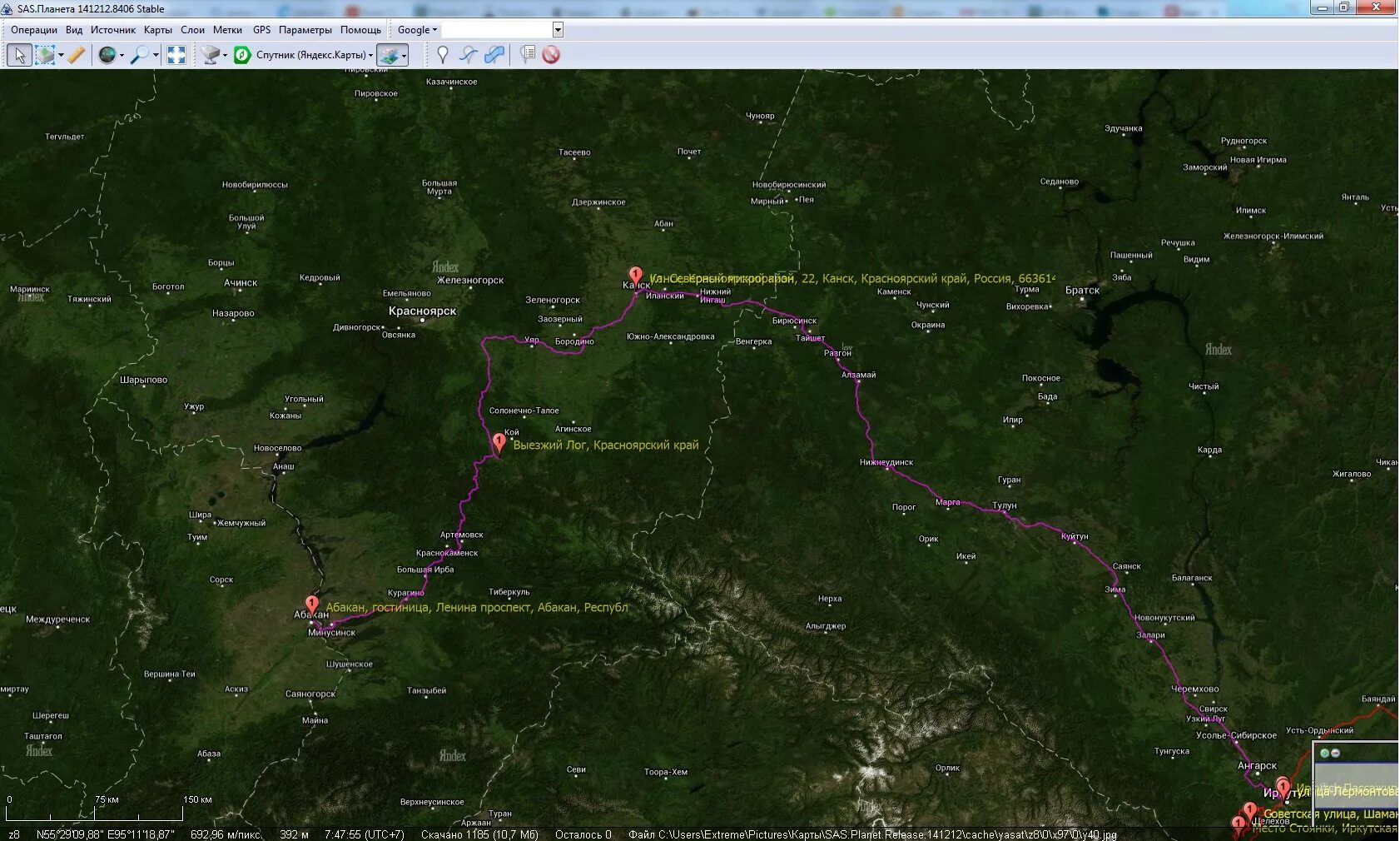Click the z8 zoom level in status bar

click(x=14, y=834)
